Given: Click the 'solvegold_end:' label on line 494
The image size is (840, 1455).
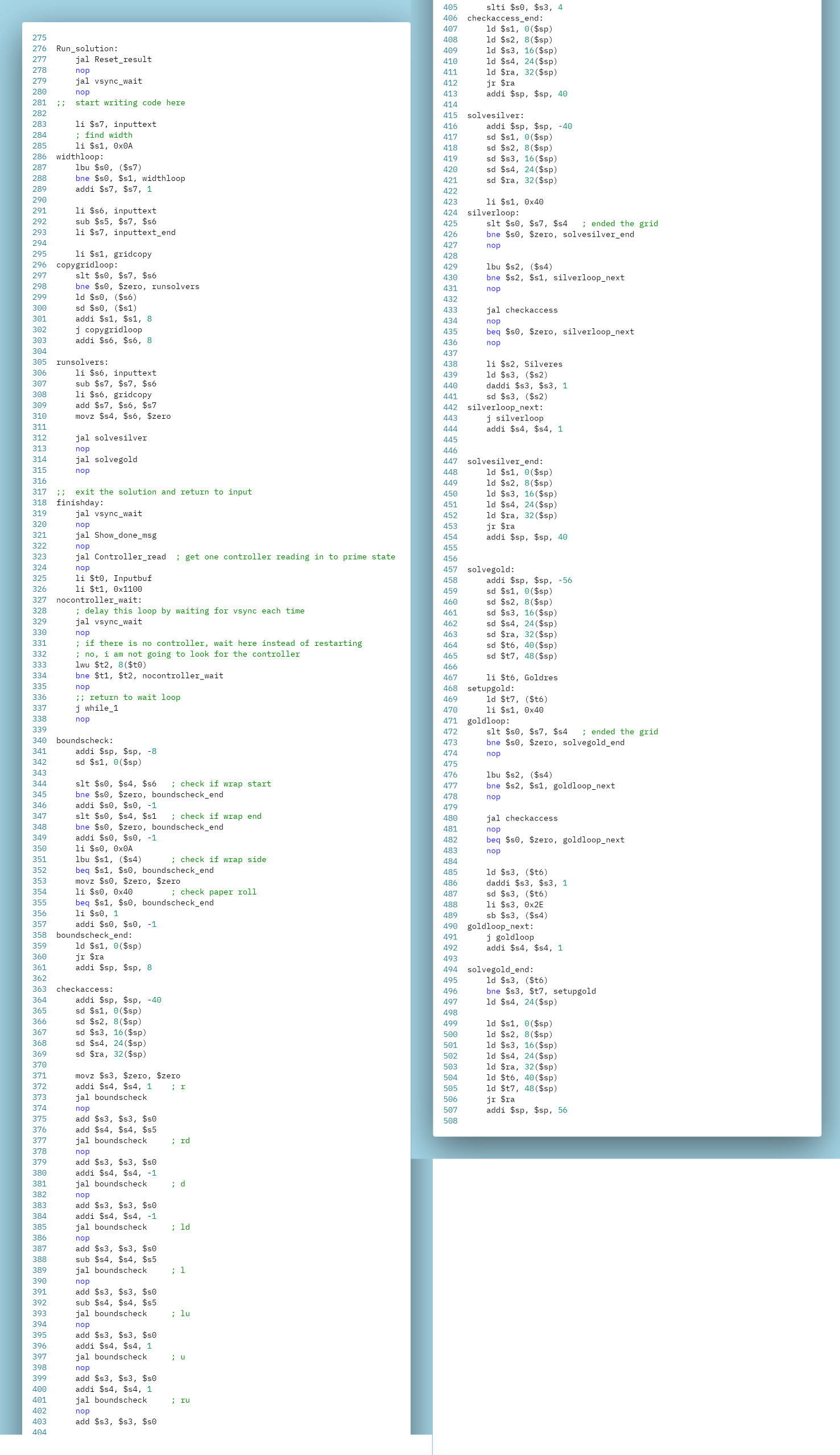Looking at the screenshot, I should click(500, 970).
